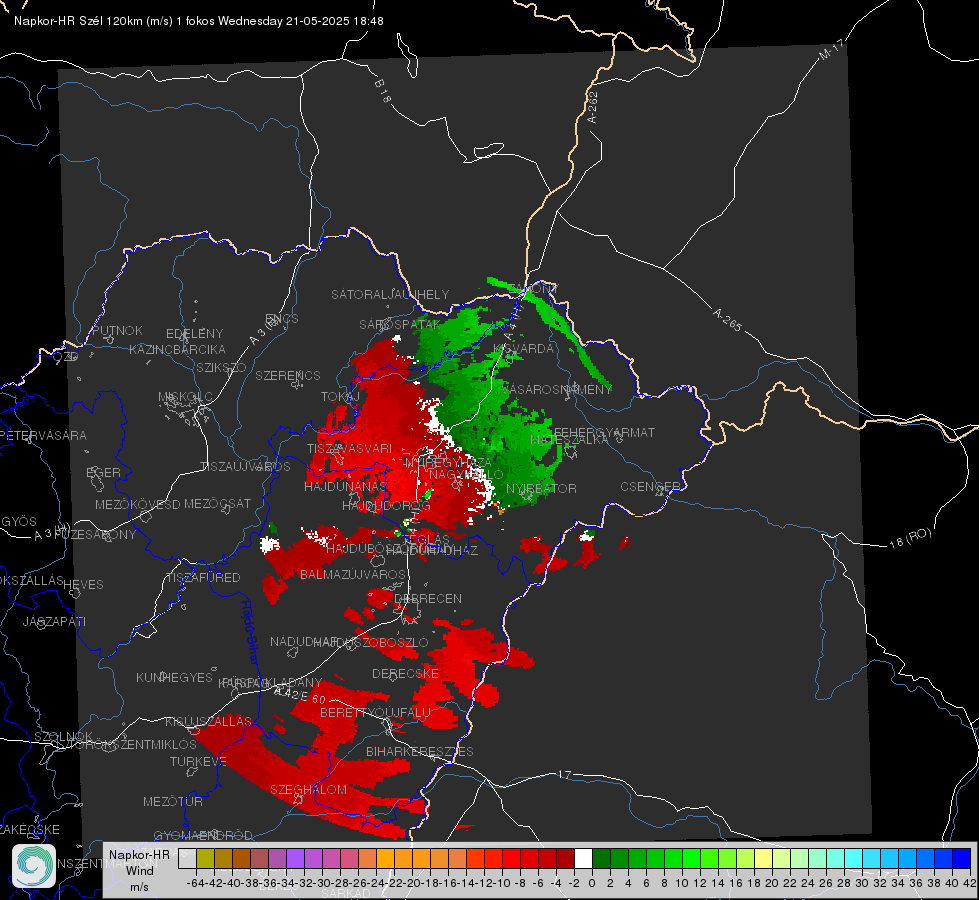Click the M-17 road label
The image size is (979, 900).
coord(831,49)
